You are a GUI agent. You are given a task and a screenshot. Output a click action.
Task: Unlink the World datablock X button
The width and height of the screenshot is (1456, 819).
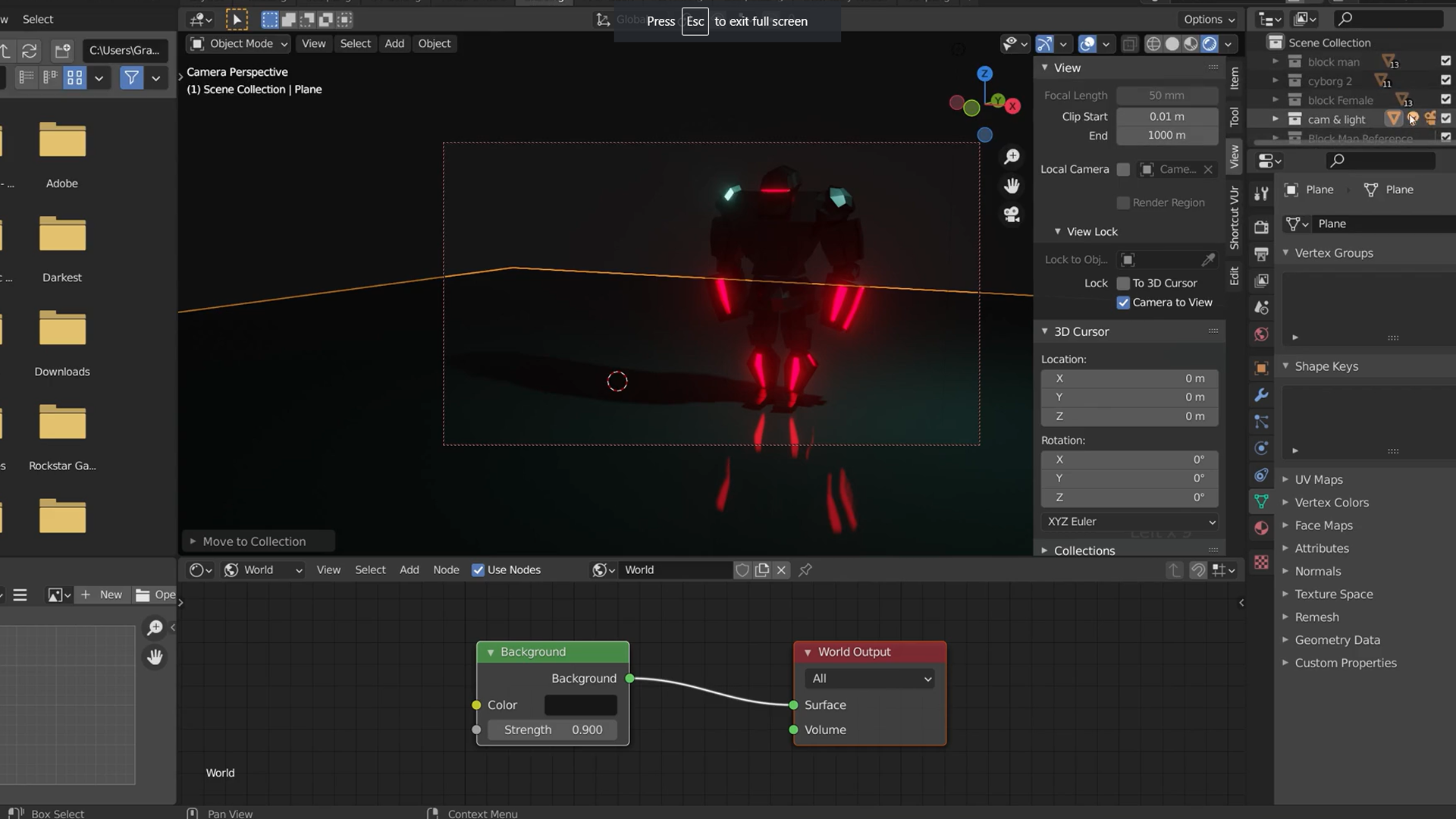[x=782, y=570]
